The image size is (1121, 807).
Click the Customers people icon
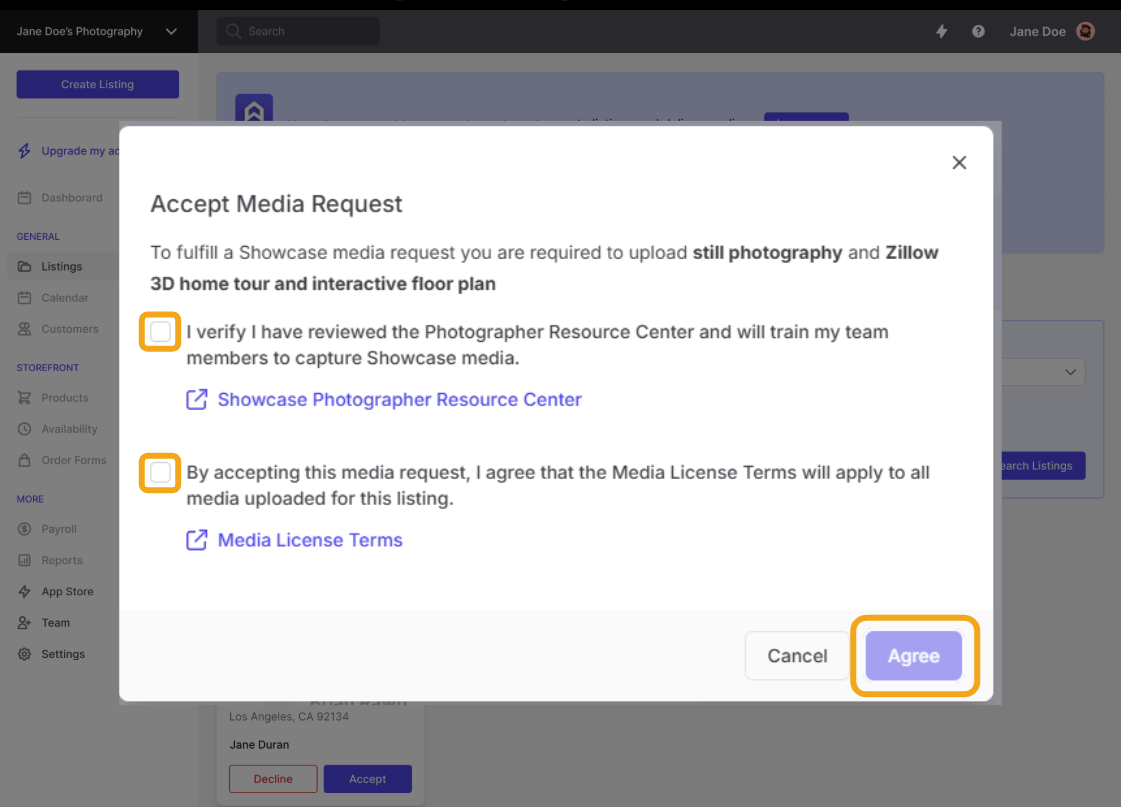[24, 329]
